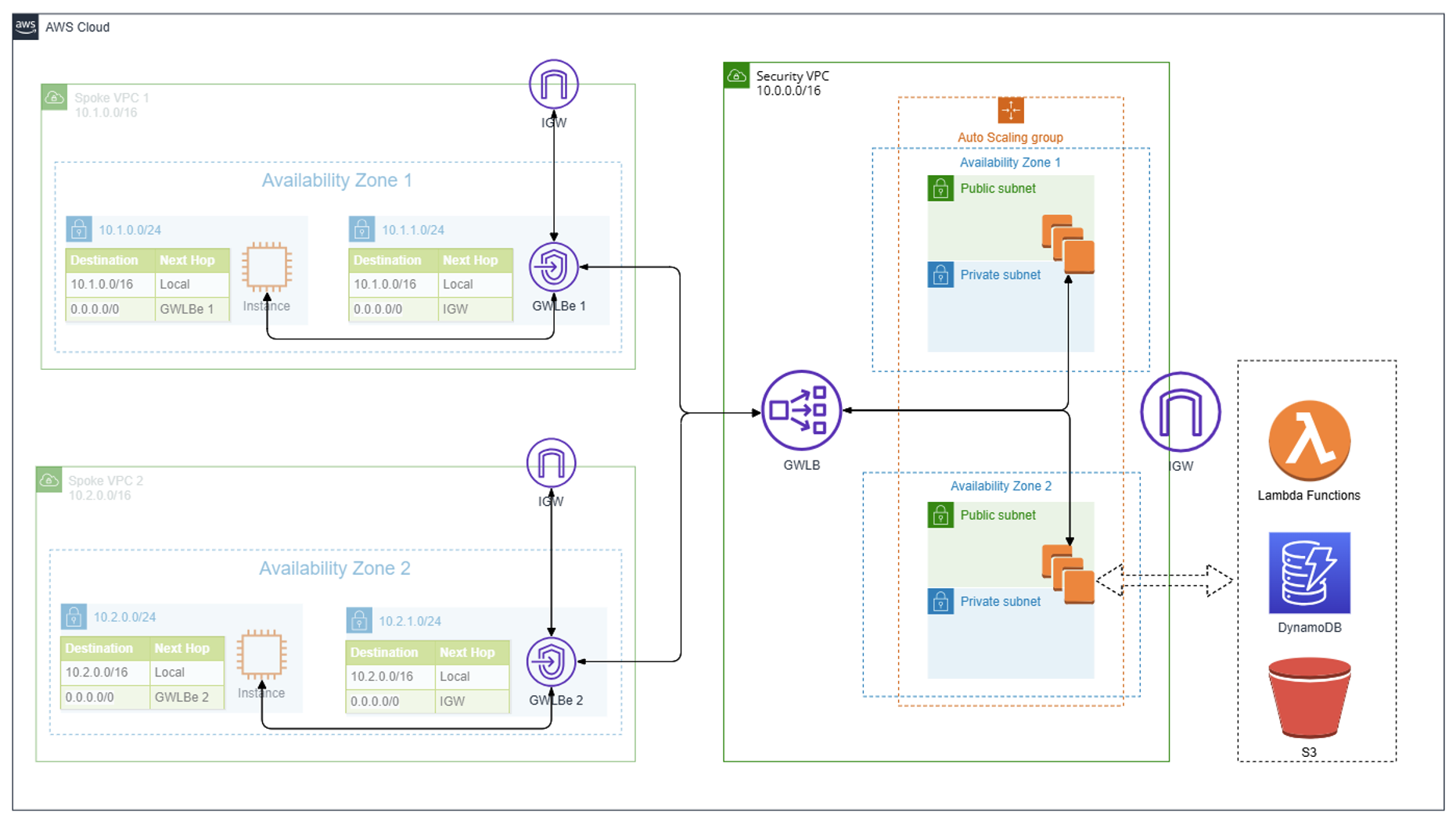Click the AWS Cloud logo icon
Screen dimensions: 1456x821
tap(26, 27)
